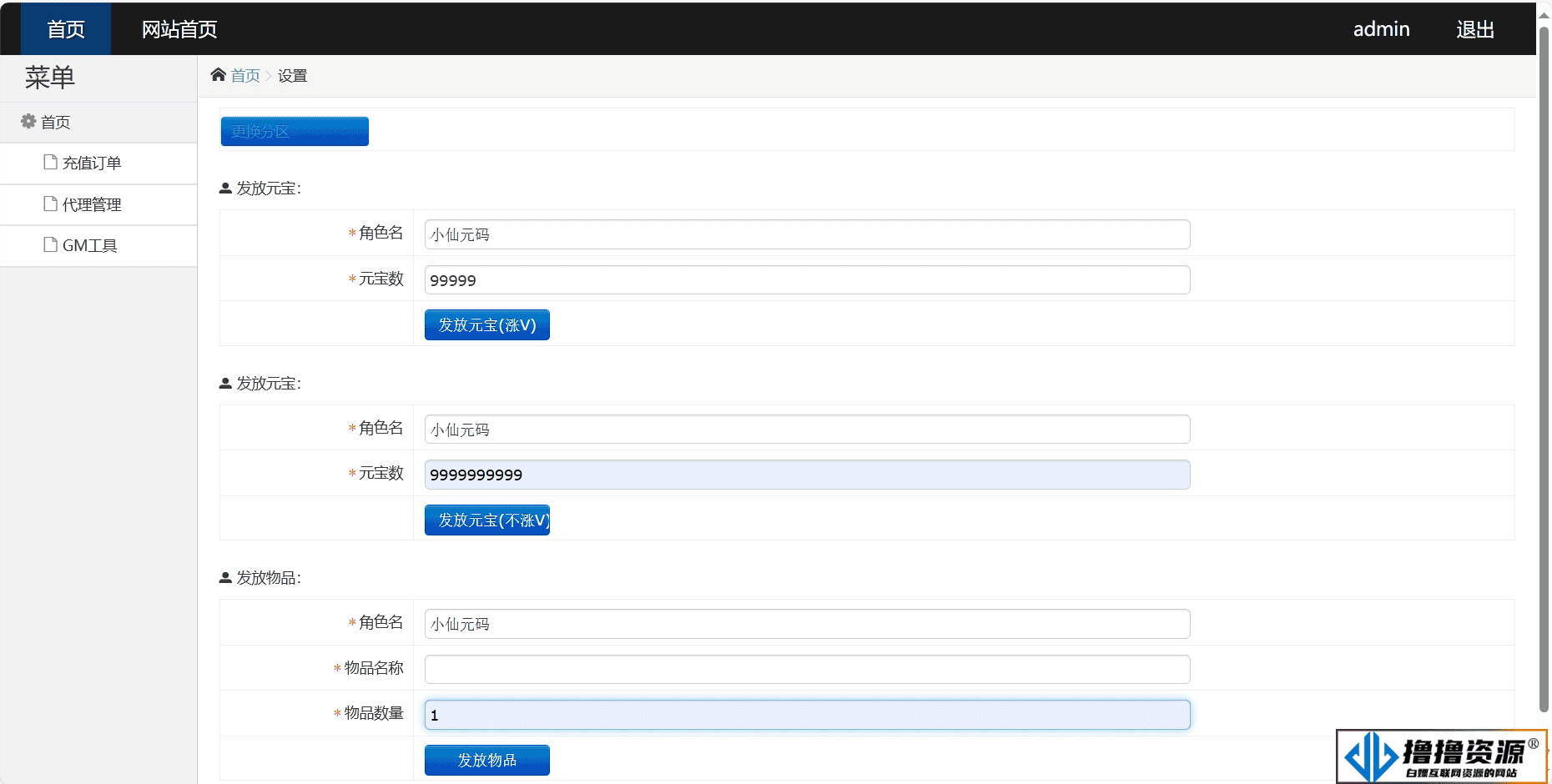The height and width of the screenshot is (784, 1552).
Task: Click the admin account link
Action: click(x=1382, y=29)
